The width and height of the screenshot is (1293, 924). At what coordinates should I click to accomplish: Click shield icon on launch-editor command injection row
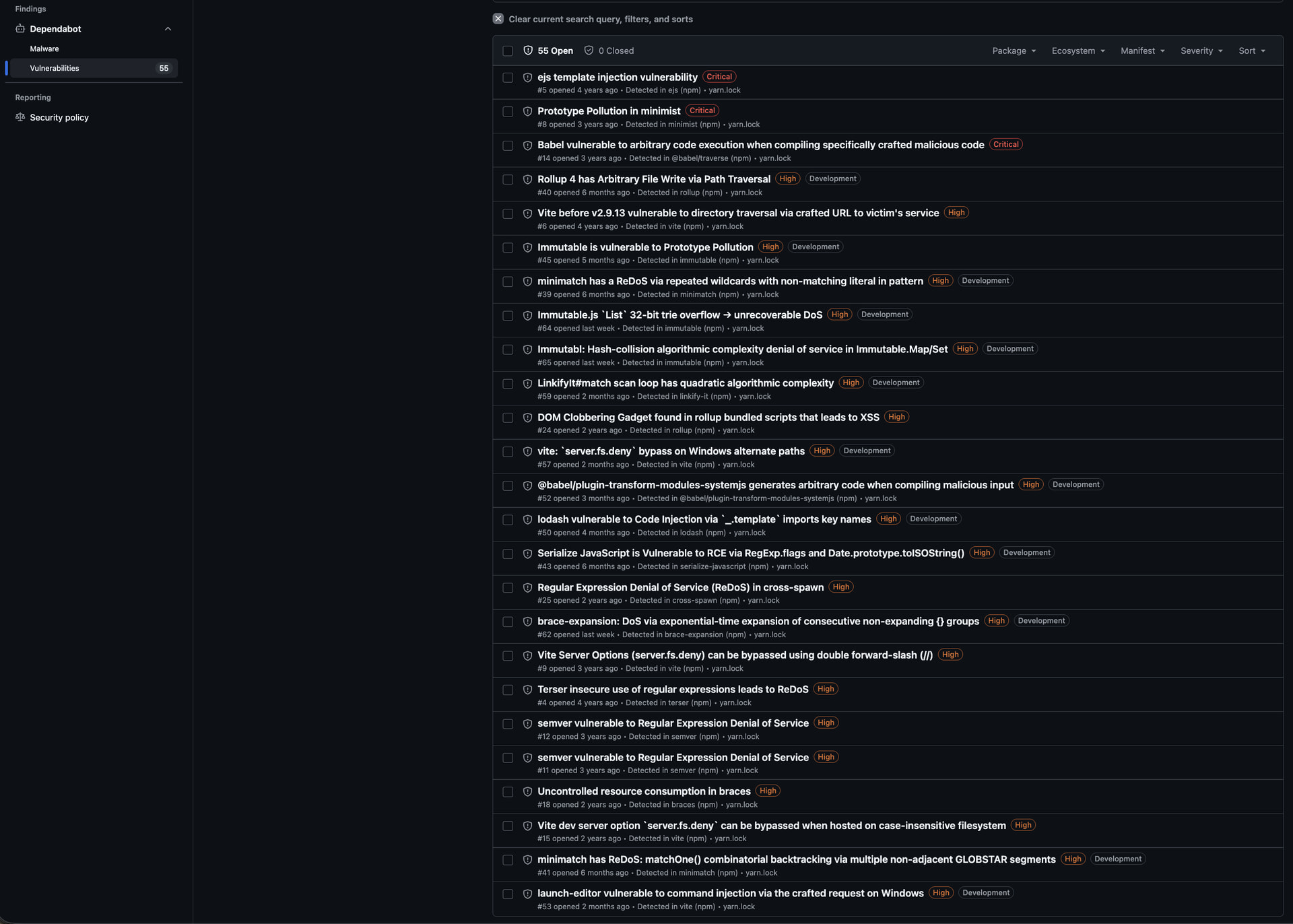[x=527, y=894]
